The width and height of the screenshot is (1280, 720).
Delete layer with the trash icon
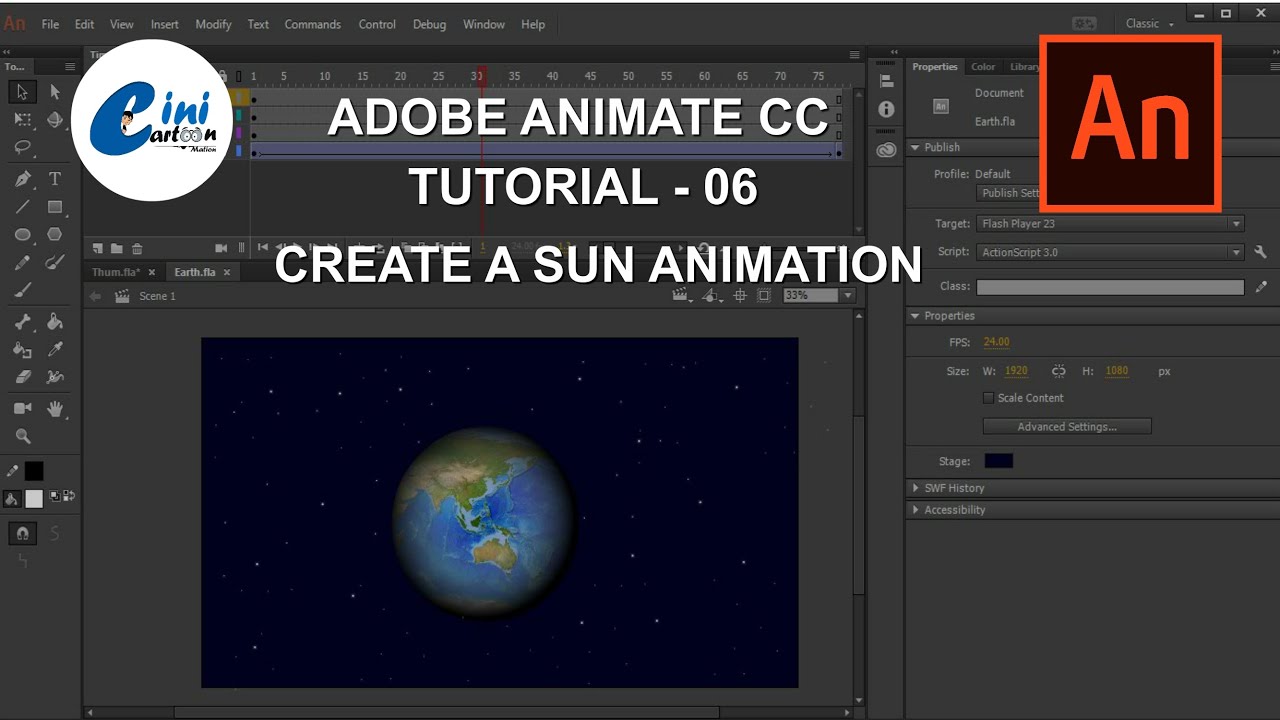pos(137,248)
